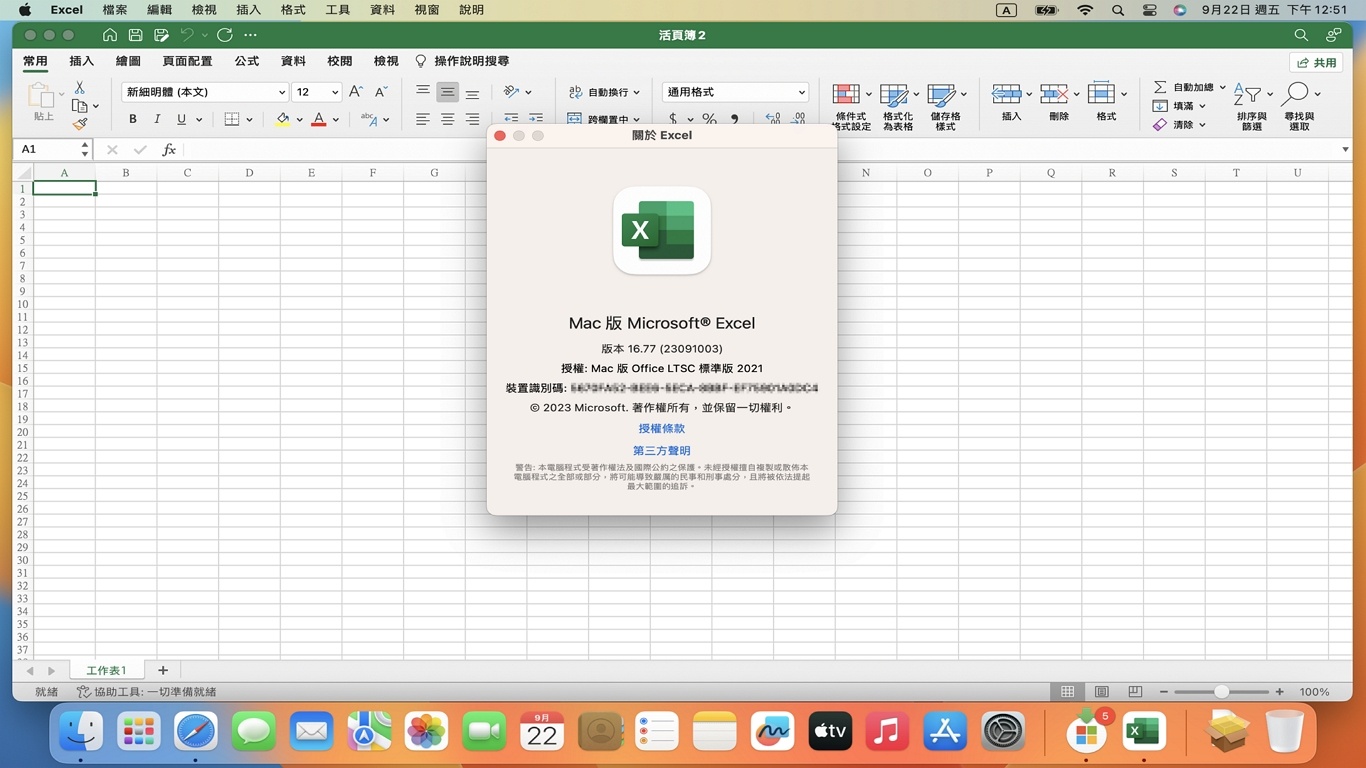
Task: Open the 格式 menu in the menu bar
Action: click(293, 10)
